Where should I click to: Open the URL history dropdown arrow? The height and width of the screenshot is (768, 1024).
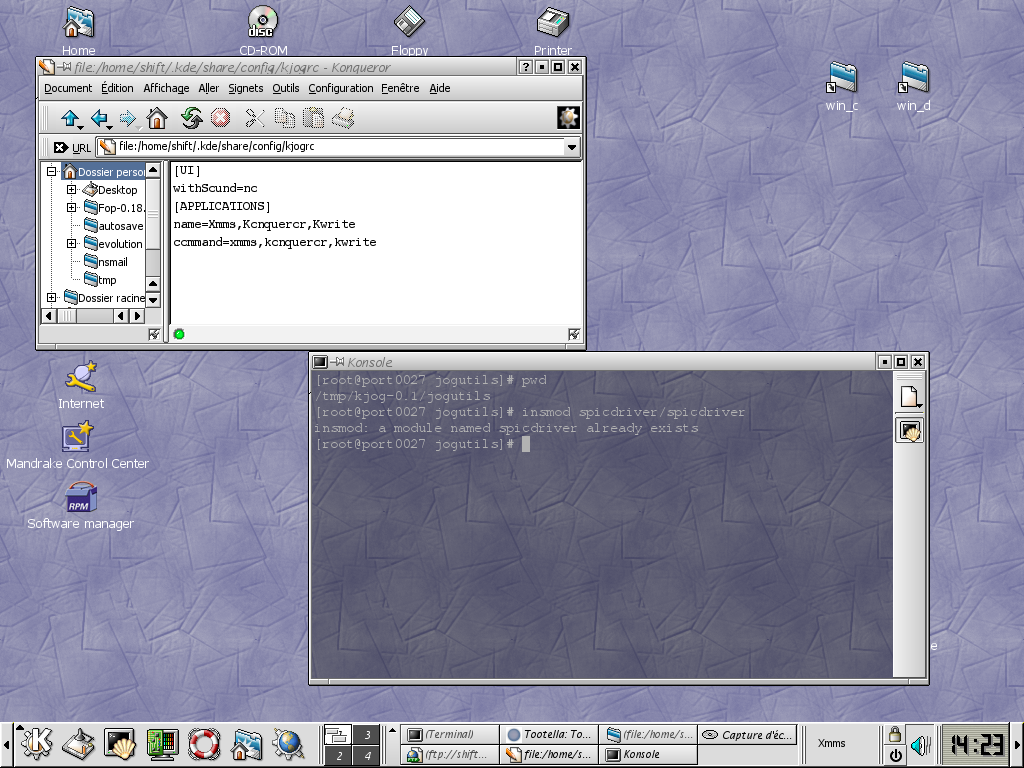[x=572, y=147]
